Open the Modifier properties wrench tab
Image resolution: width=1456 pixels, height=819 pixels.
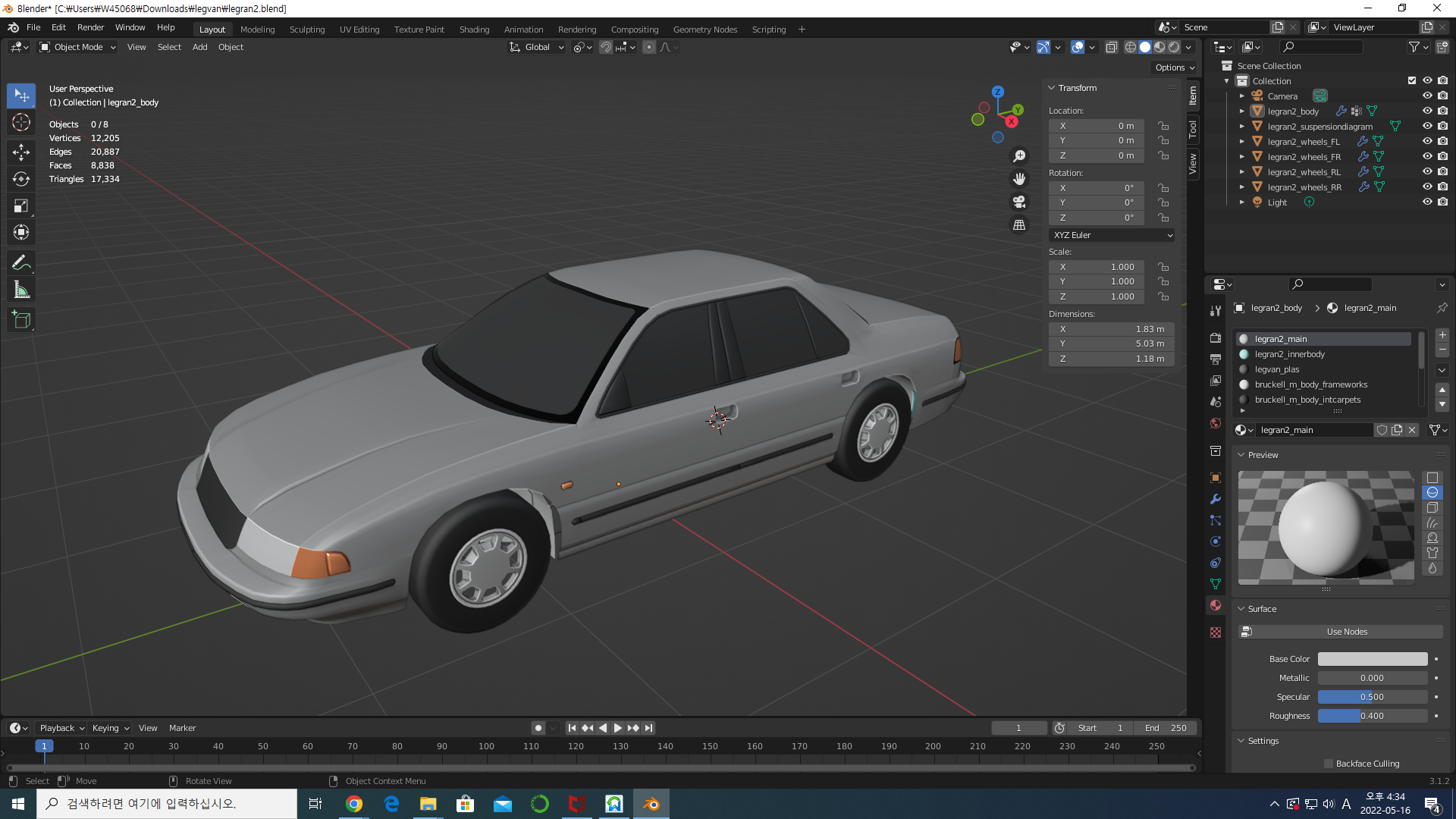click(x=1216, y=499)
